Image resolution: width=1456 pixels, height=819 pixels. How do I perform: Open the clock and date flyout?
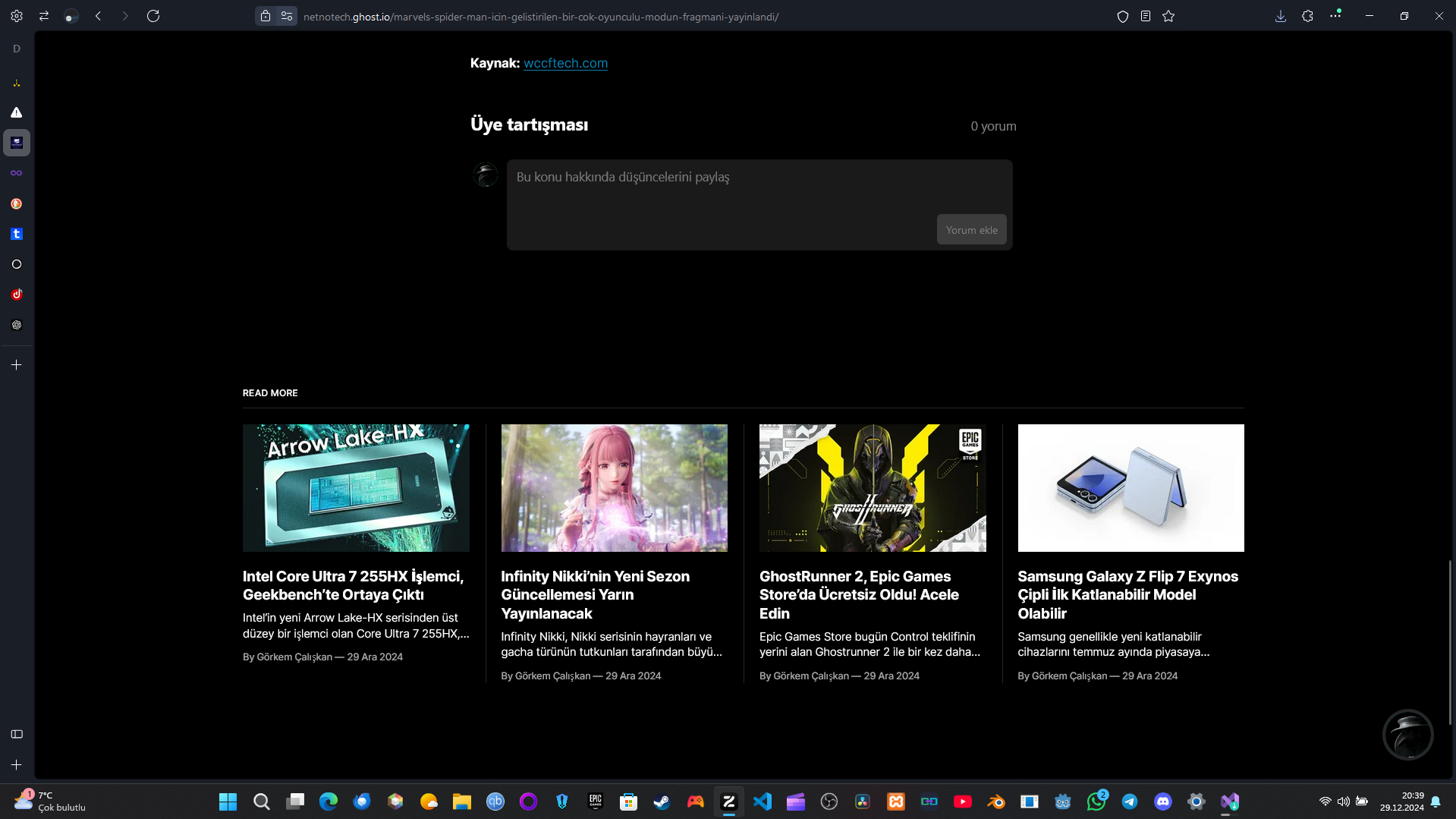[1402, 802]
